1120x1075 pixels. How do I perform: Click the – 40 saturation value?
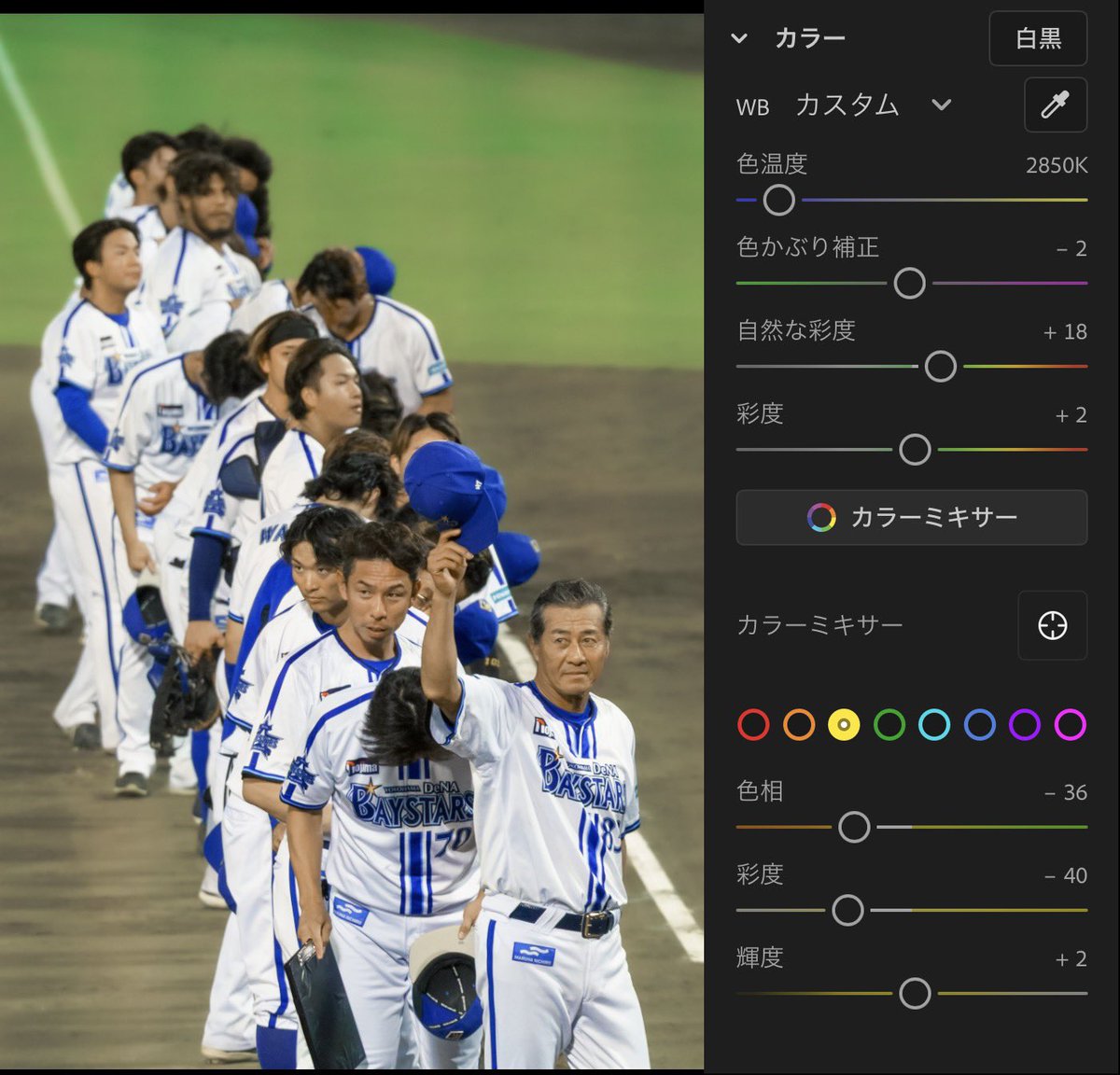coord(1066,875)
